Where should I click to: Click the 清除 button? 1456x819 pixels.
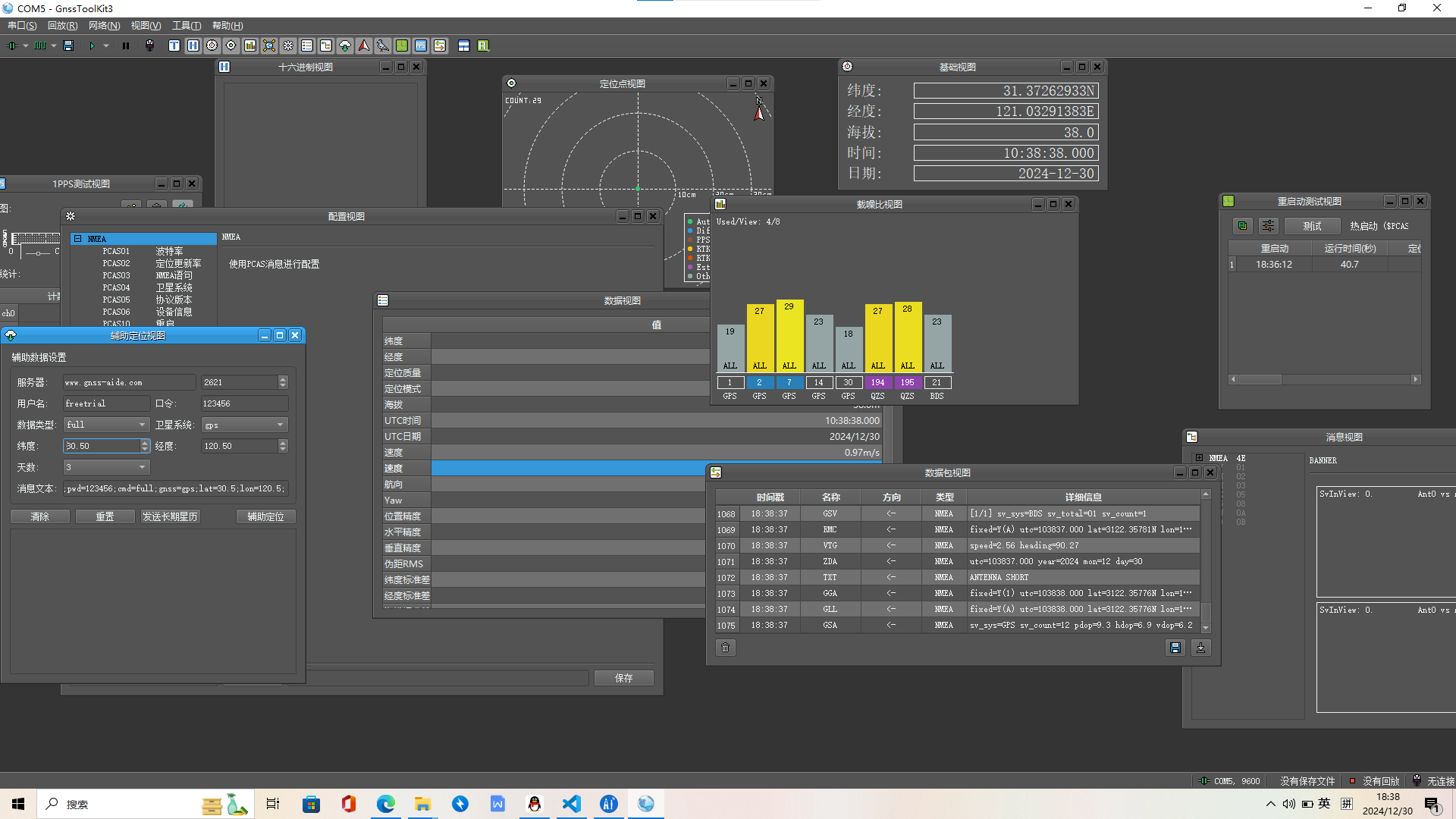point(40,516)
